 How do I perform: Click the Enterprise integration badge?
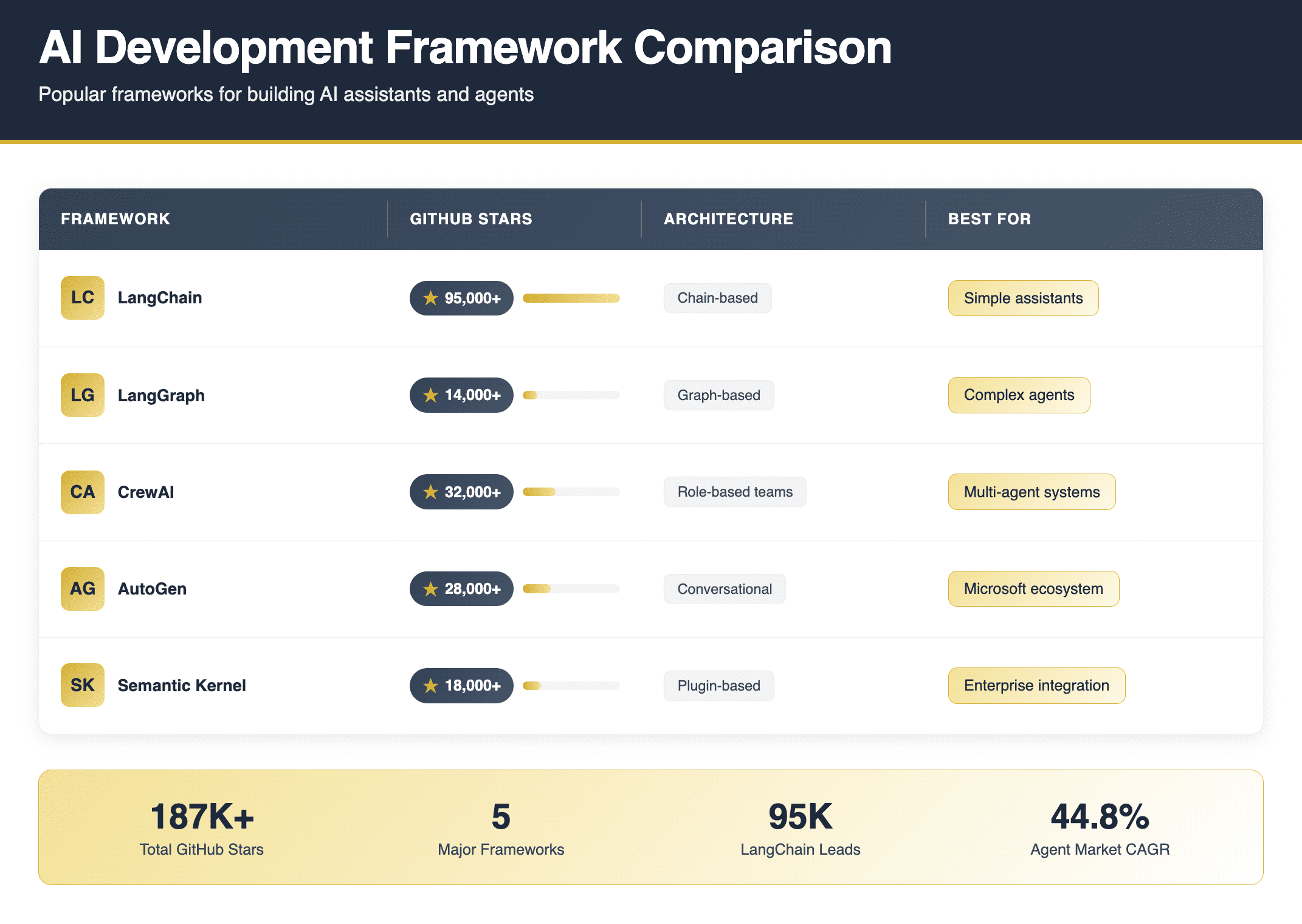pos(1037,686)
